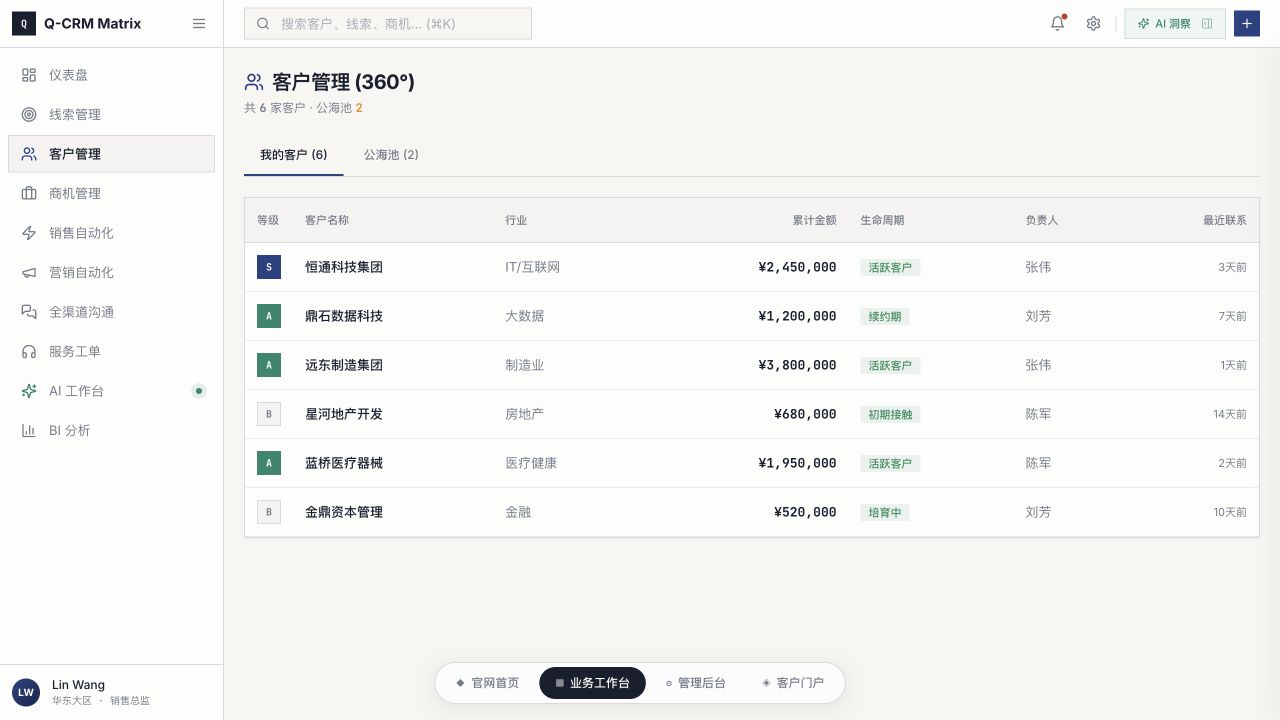Open 客户门户 in the bottom switcher
1280x720 pixels.
pos(793,683)
